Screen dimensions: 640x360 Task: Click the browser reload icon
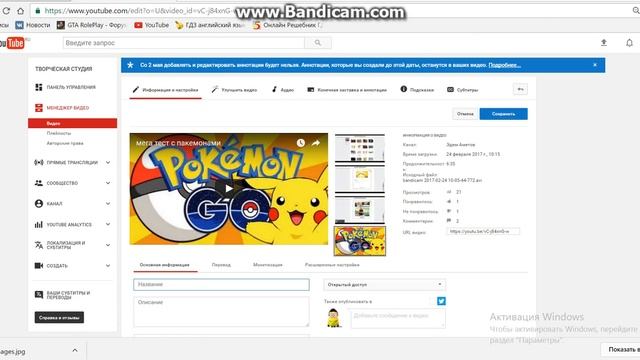[6, 11]
